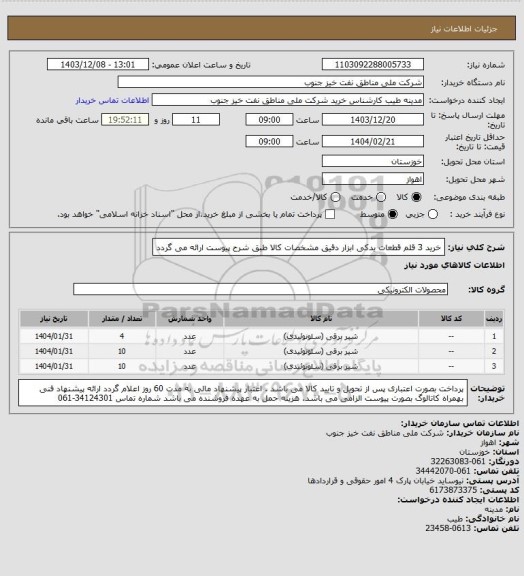Select the خدمت radio button

381,197
